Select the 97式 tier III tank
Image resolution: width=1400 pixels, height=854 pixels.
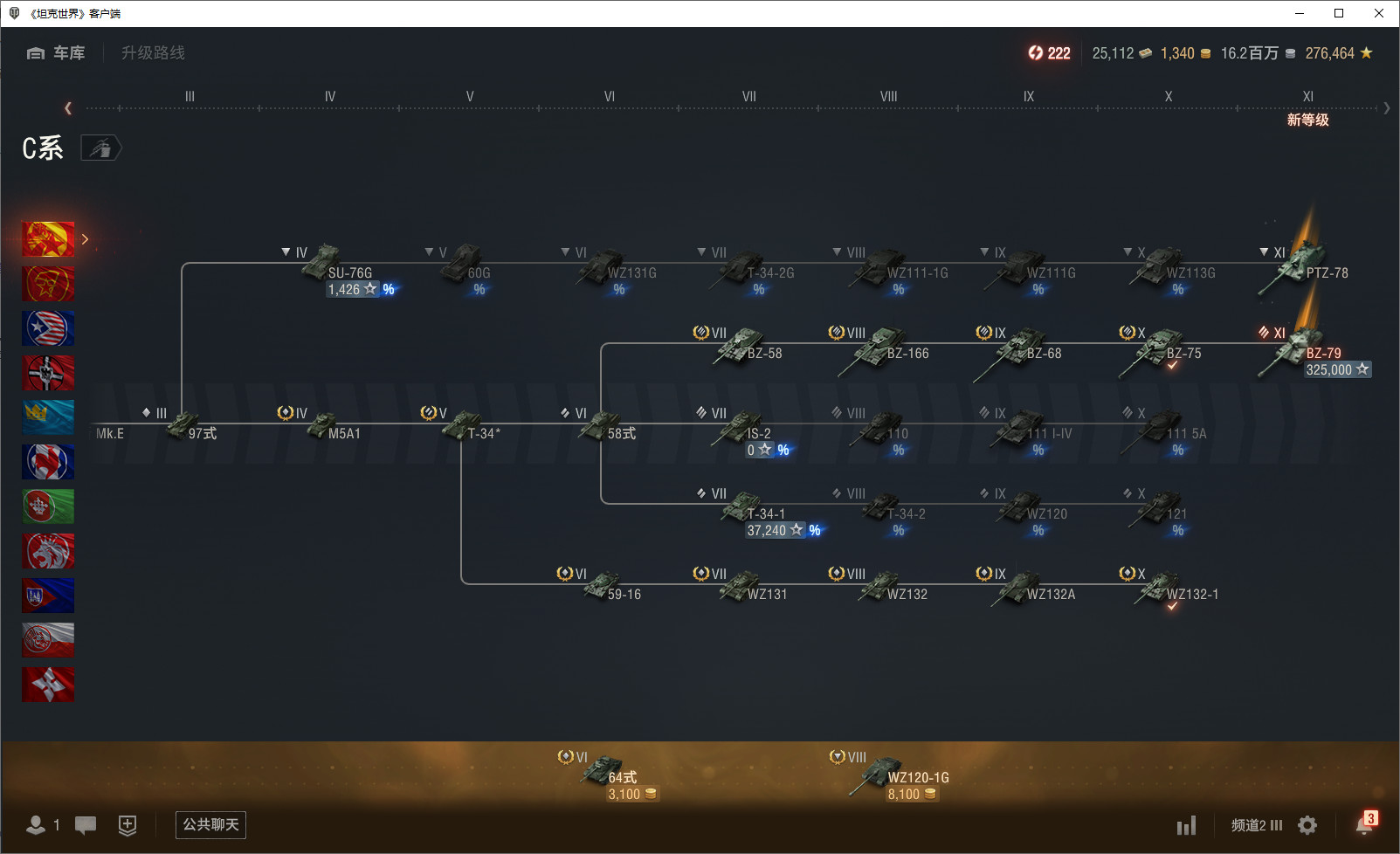click(191, 428)
